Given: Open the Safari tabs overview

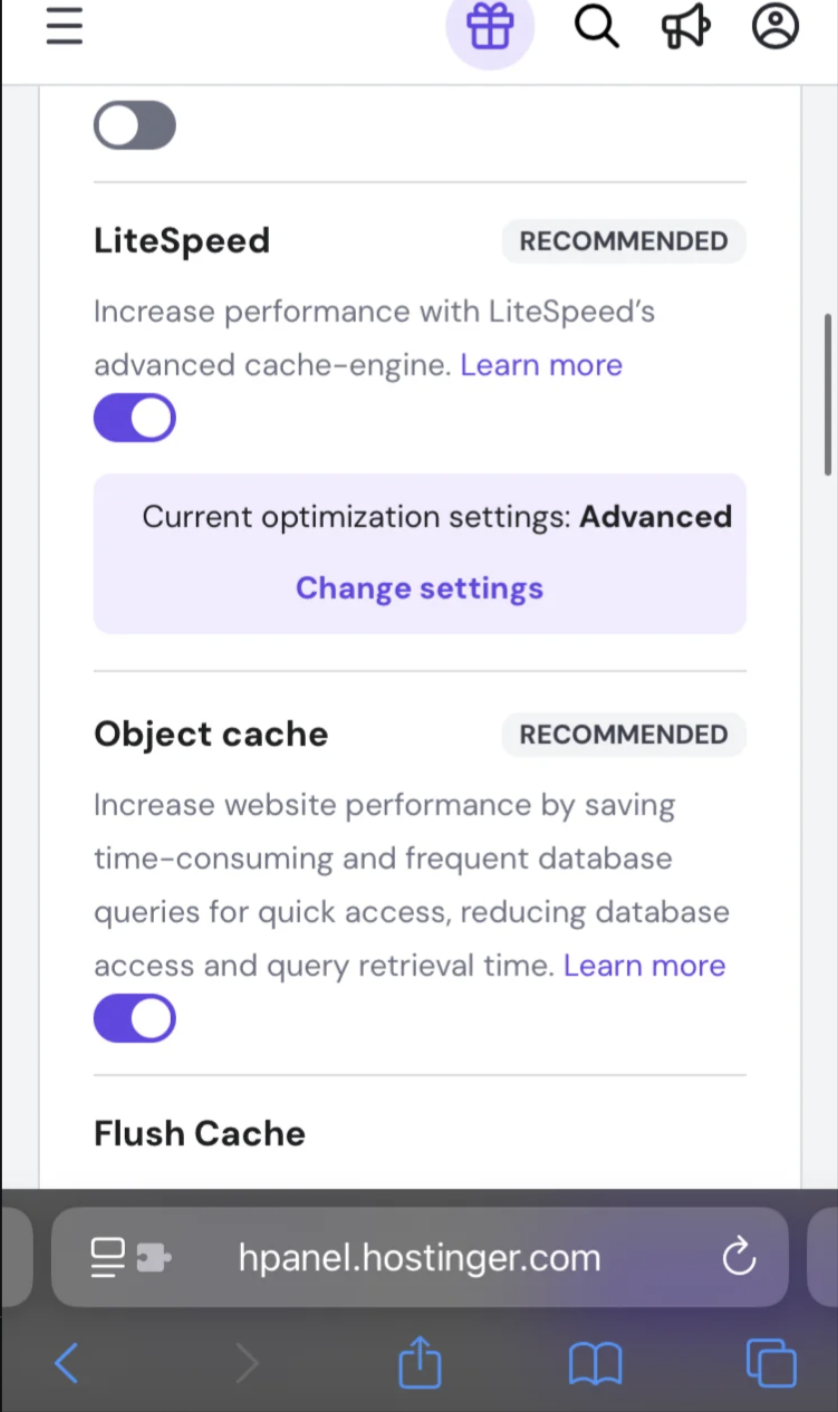Looking at the screenshot, I should (x=771, y=1363).
